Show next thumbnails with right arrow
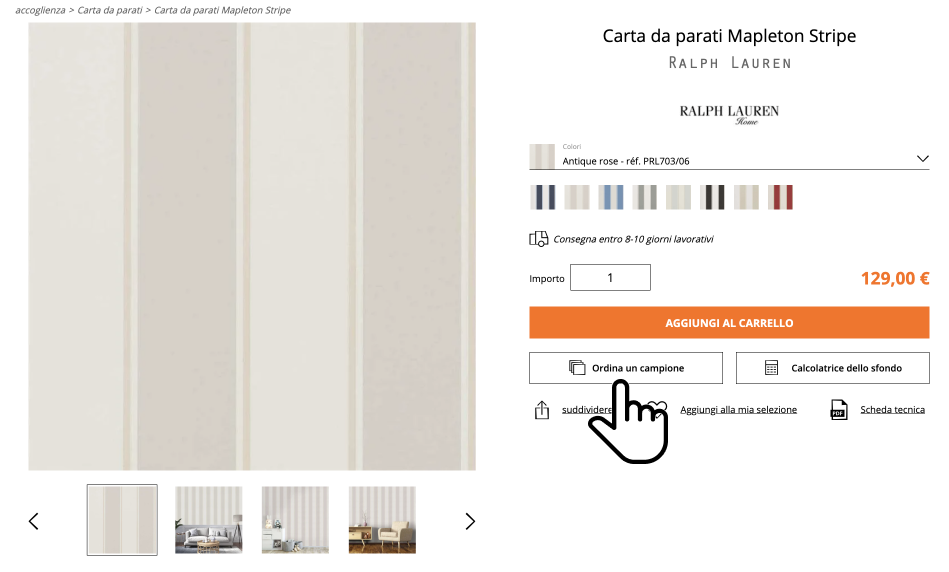The height and width of the screenshot is (572, 949). [x=470, y=521]
